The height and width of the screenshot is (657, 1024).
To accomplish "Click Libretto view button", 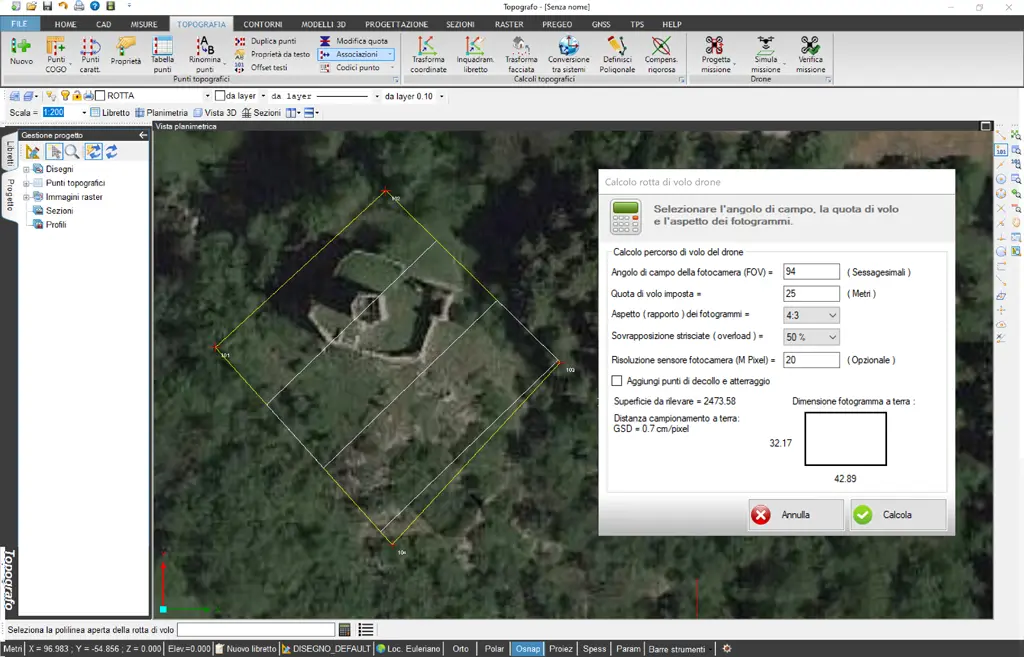I will pyautogui.click(x=110, y=112).
